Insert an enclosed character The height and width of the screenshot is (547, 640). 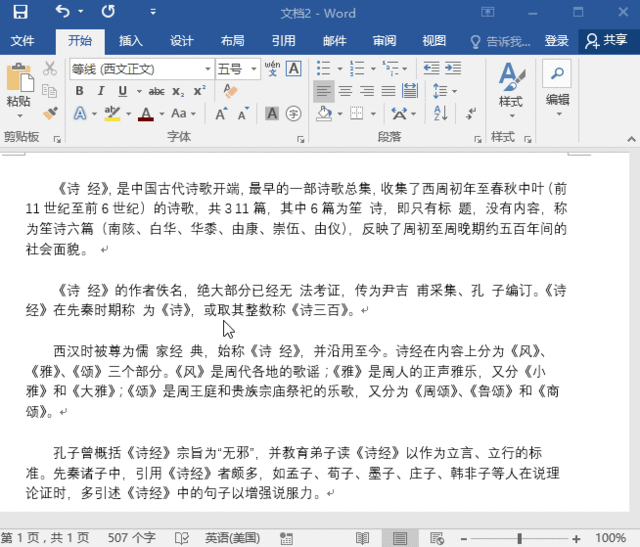(x=293, y=113)
